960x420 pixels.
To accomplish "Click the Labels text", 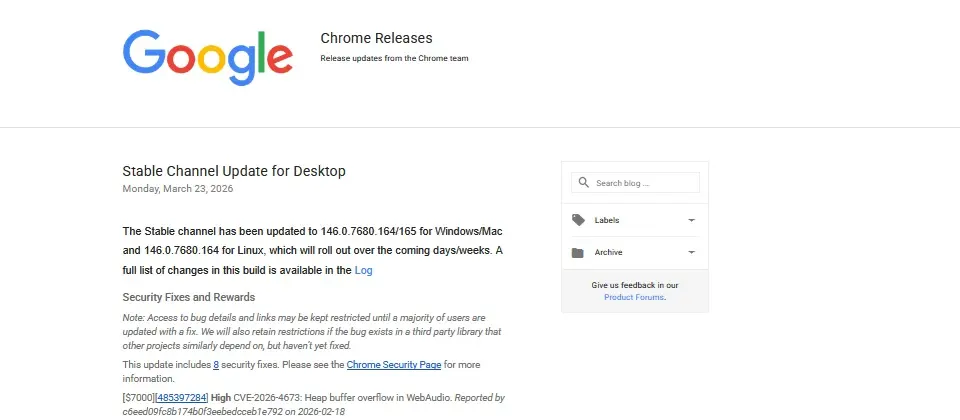I will (x=607, y=220).
